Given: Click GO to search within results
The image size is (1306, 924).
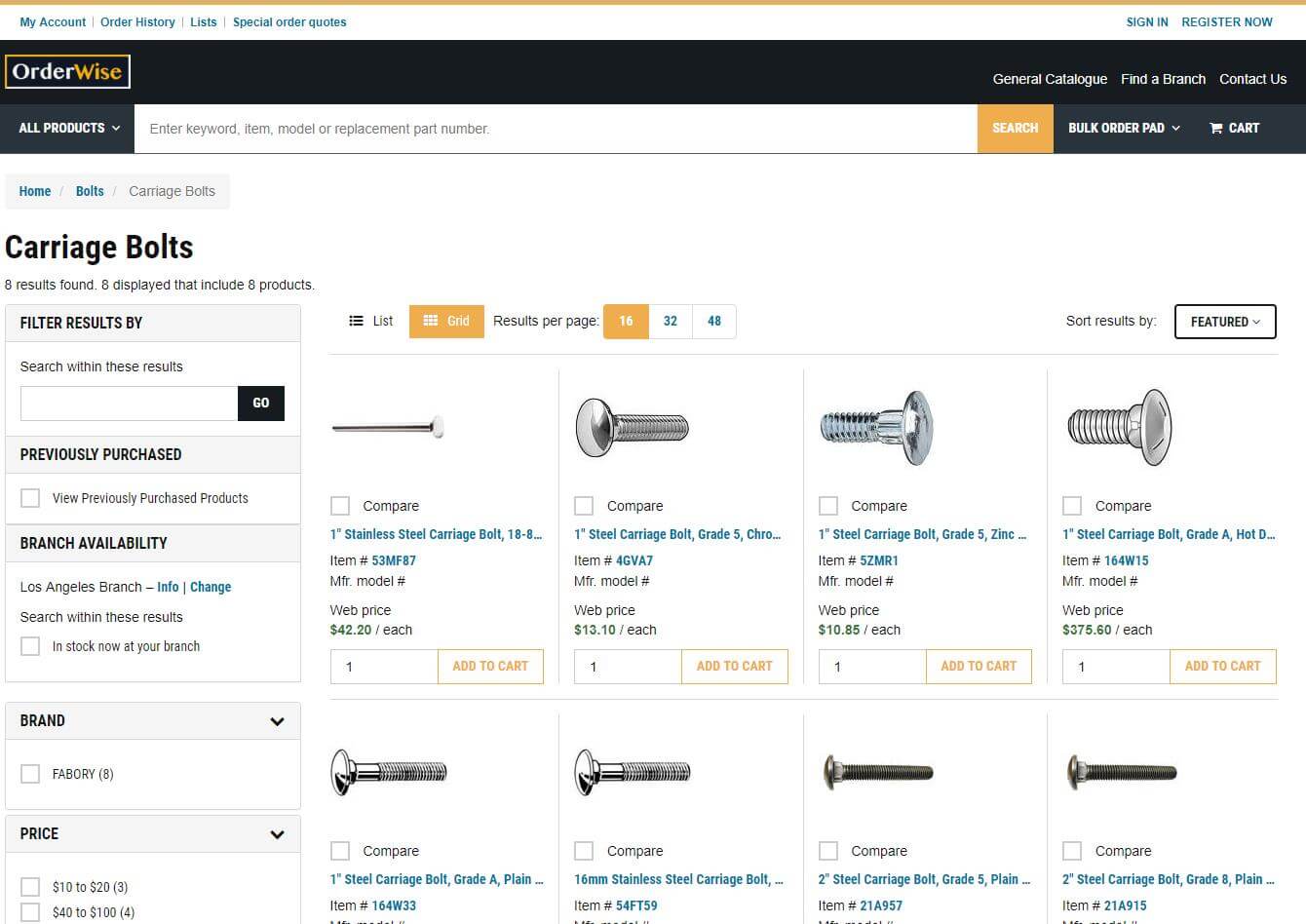Looking at the screenshot, I should [x=261, y=403].
